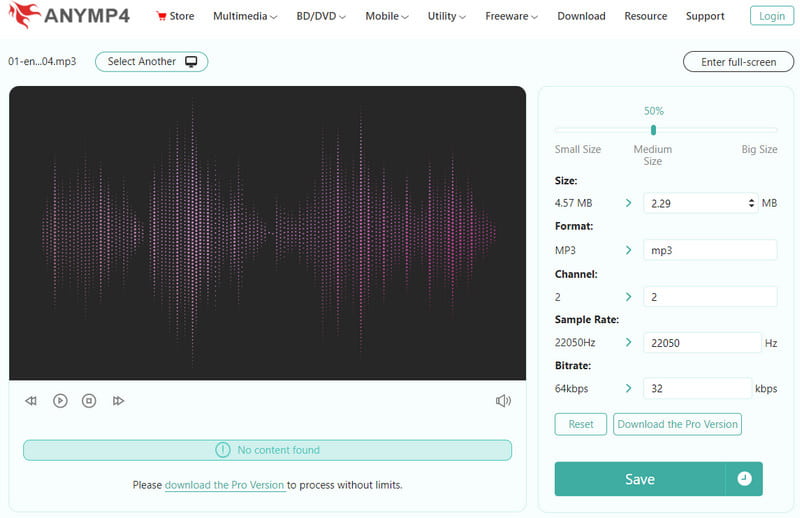
Task: Click the fast forward icon
Action: (x=118, y=401)
